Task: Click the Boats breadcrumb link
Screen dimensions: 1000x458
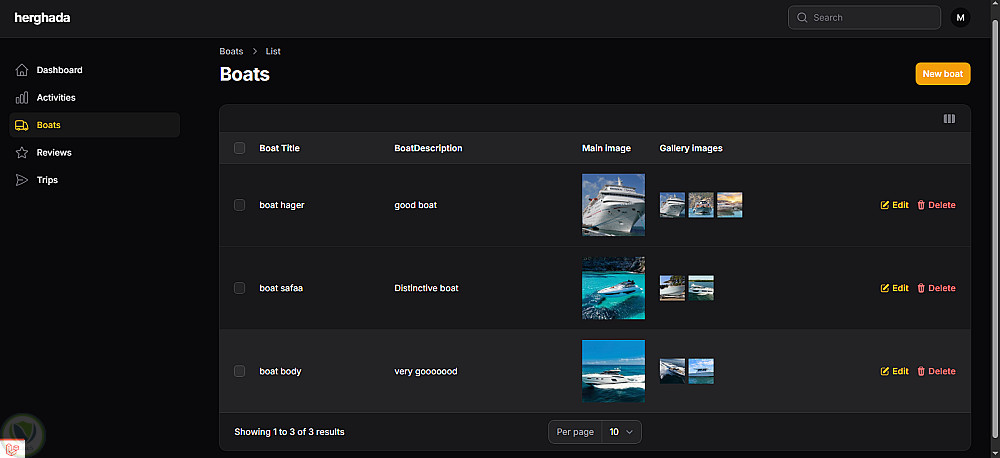Action: (231, 51)
